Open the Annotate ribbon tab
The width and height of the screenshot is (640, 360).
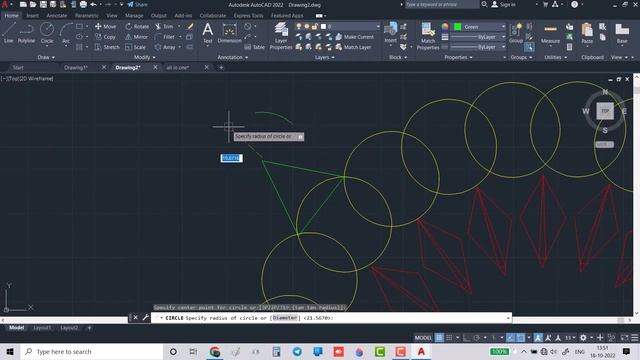pyautogui.click(x=56, y=16)
